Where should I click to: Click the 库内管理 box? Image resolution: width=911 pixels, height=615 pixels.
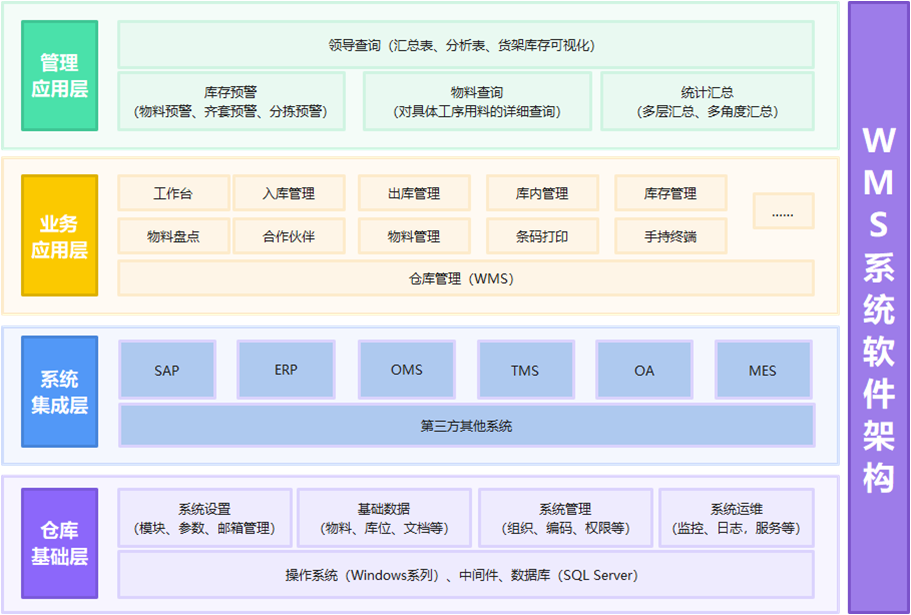click(542, 193)
